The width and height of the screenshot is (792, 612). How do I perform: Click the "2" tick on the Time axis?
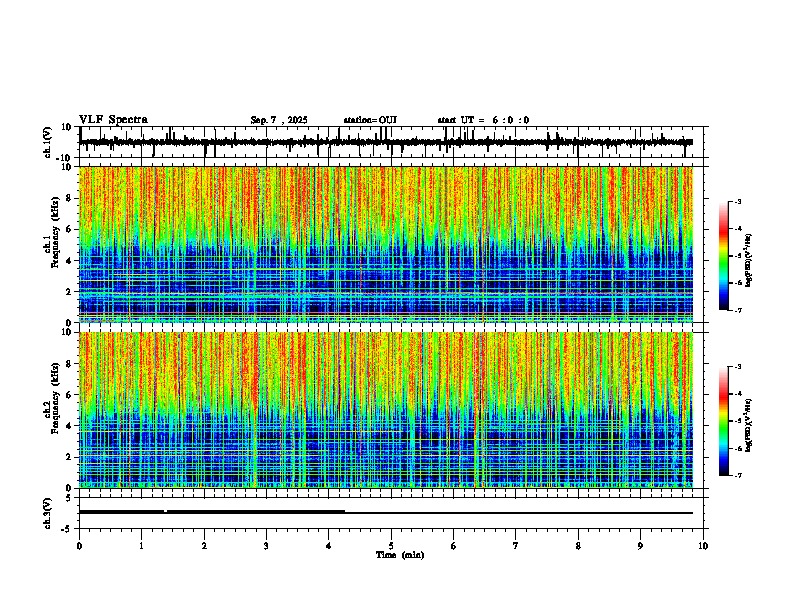coord(204,546)
